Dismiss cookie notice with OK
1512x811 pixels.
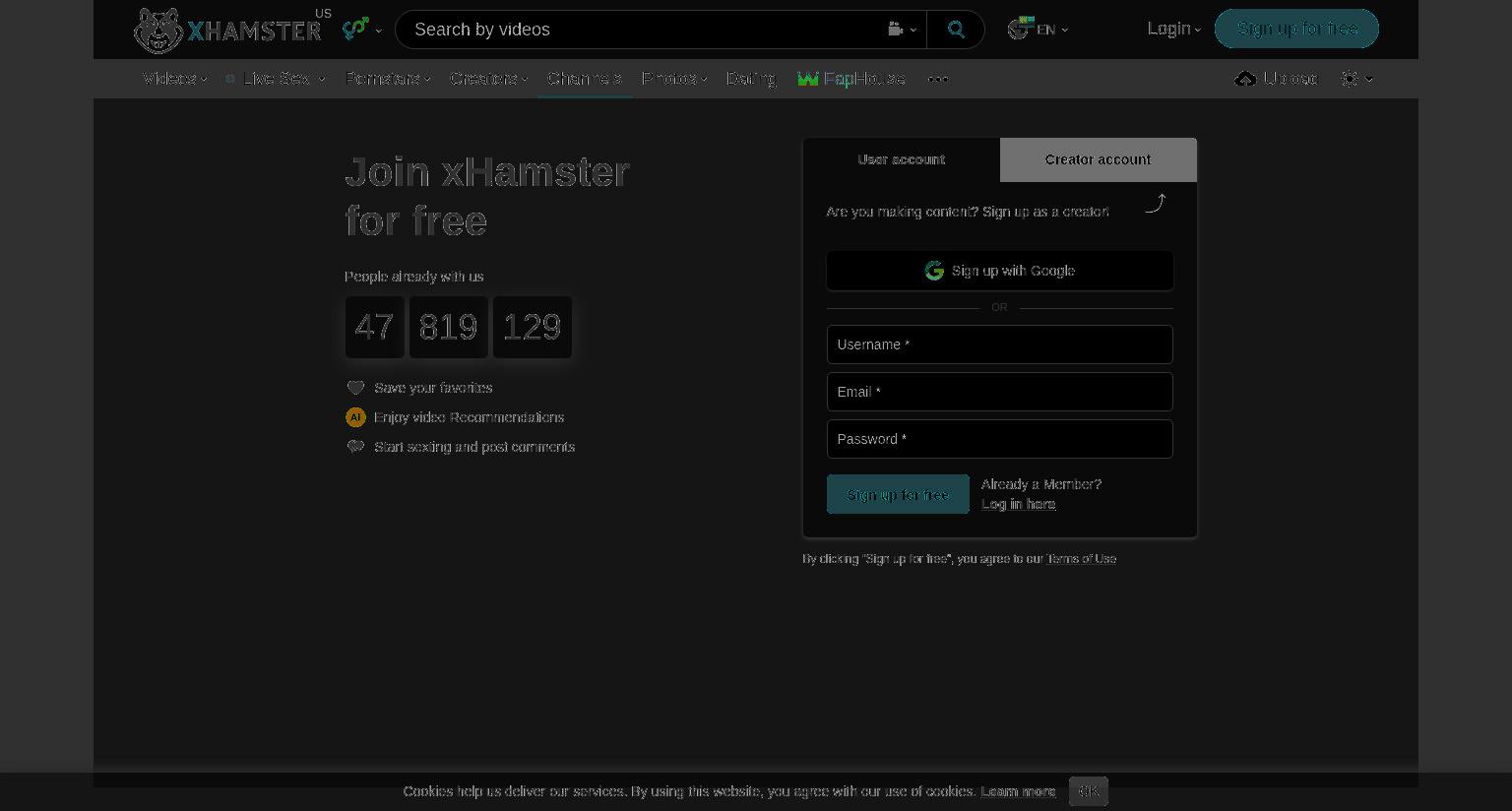pyautogui.click(x=1089, y=791)
